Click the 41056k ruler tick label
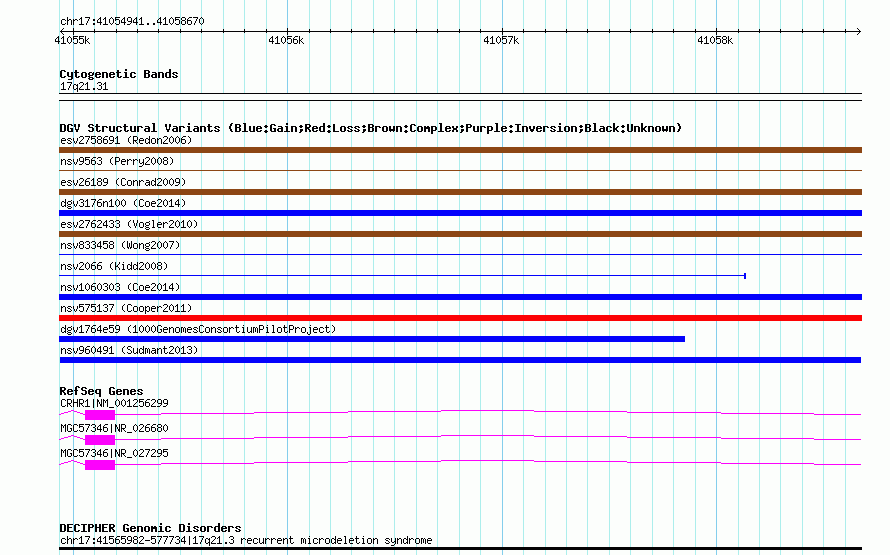 (x=286, y=40)
